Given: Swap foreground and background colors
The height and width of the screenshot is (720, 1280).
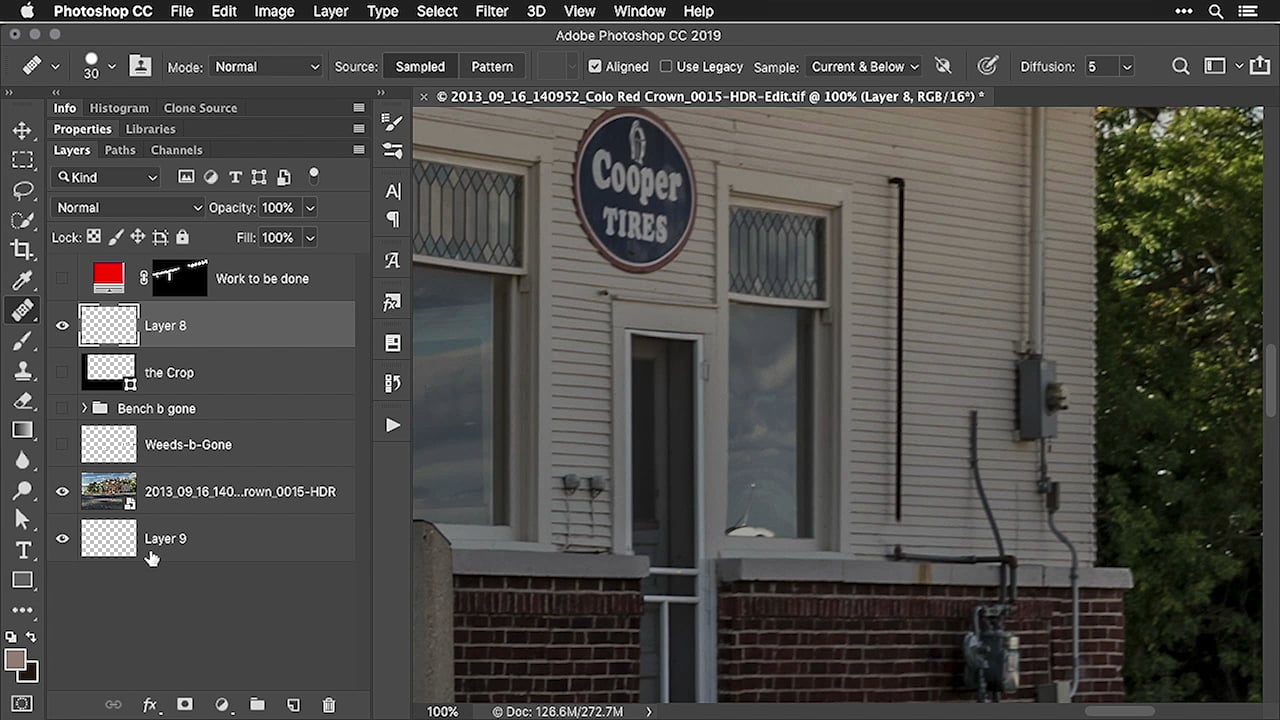Looking at the screenshot, I should (31, 637).
